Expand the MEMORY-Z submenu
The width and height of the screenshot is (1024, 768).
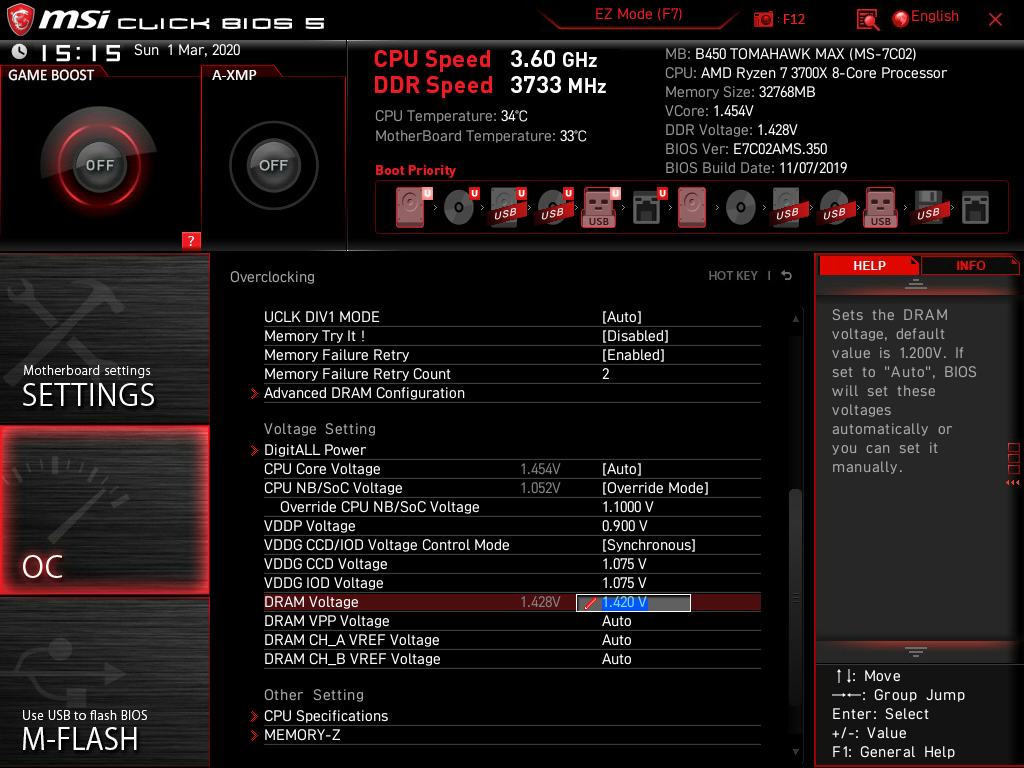tap(302, 735)
